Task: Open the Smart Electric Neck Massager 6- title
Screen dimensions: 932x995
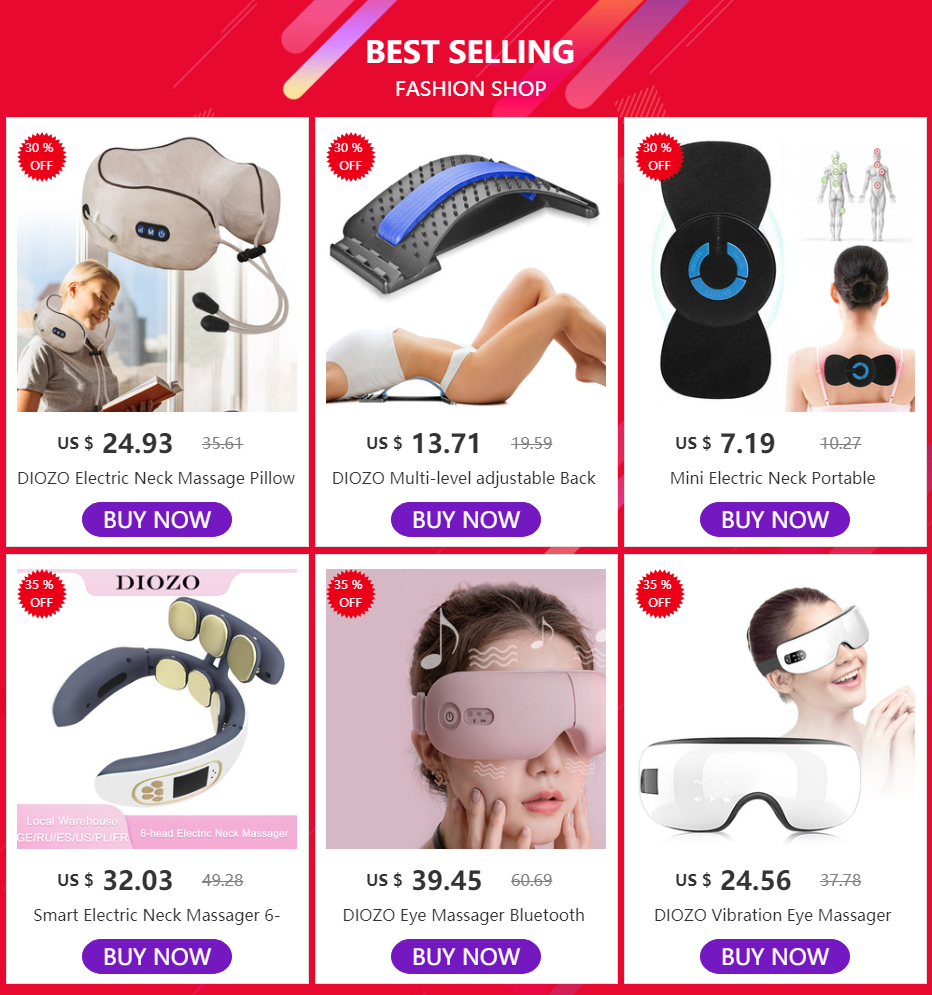Action: coord(157,915)
